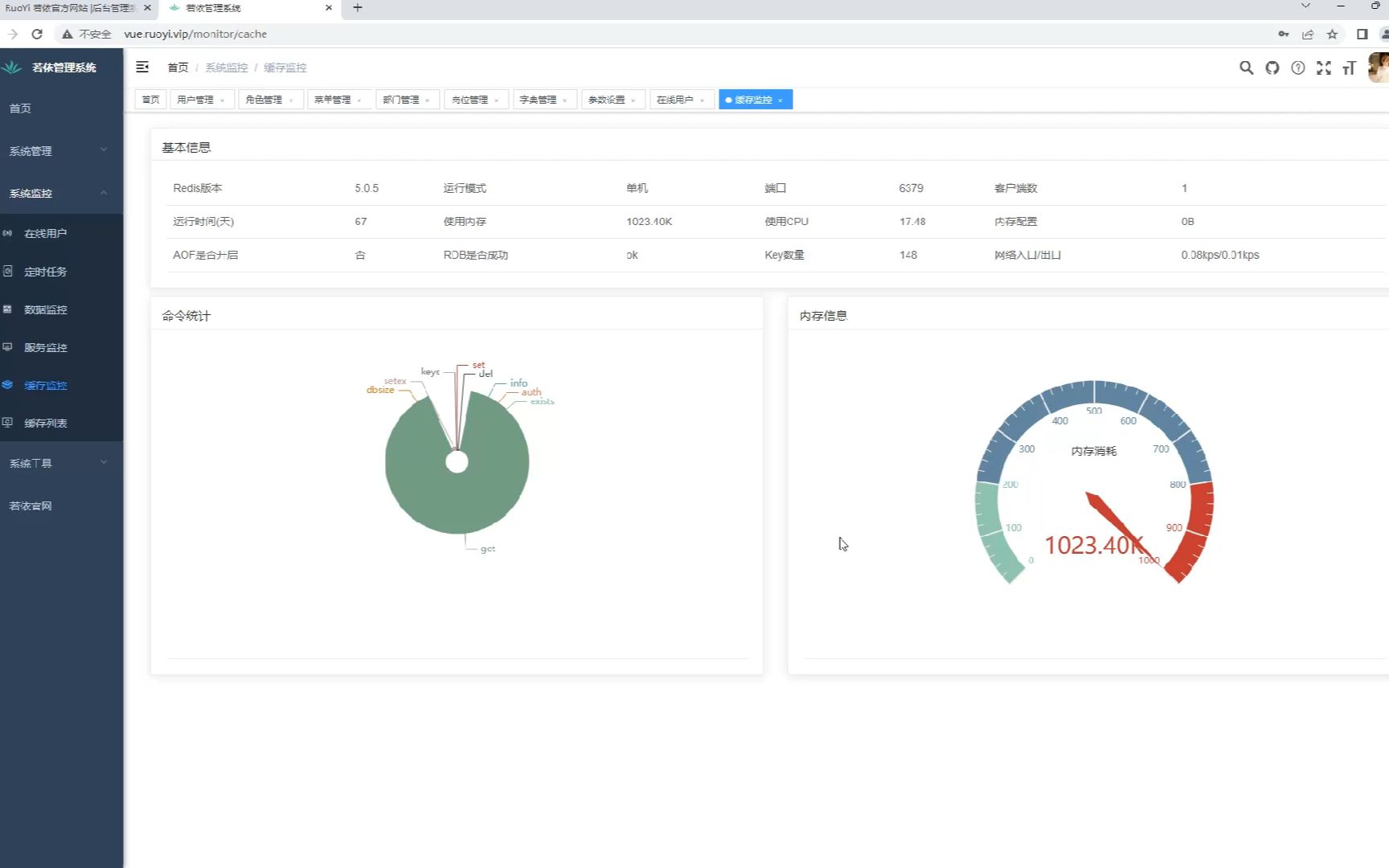Click the 不安全 site security warning
Viewport: 1389px width, 868px height.
pyautogui.click(x=87, y=34)
